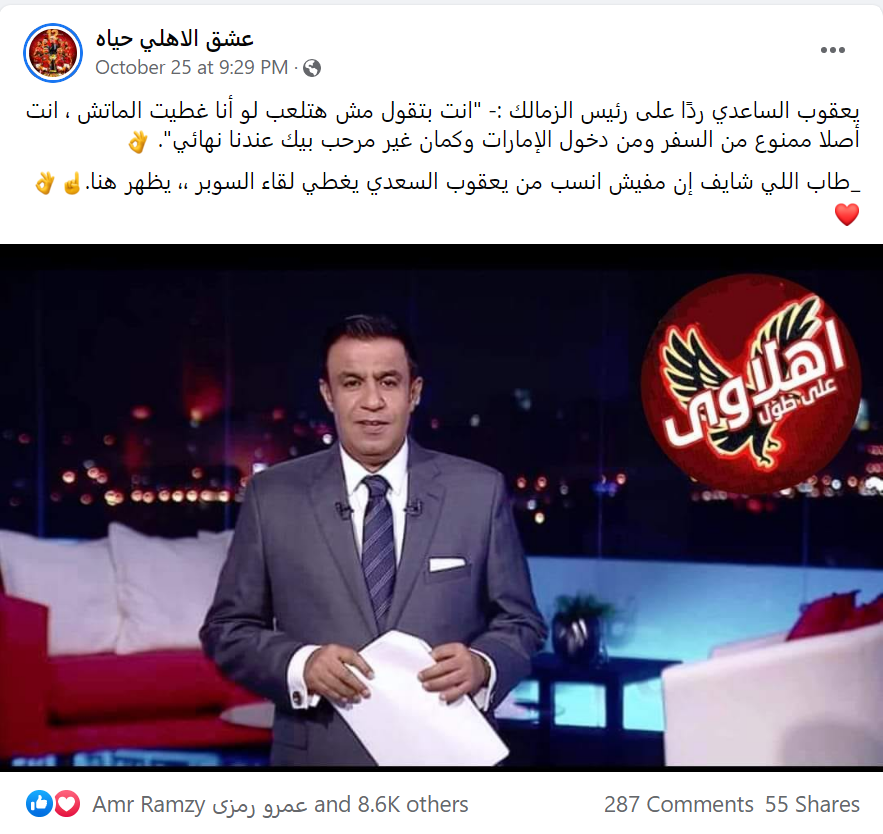
Task: View the 55 Shares list
Action: (x=812, y=804)
